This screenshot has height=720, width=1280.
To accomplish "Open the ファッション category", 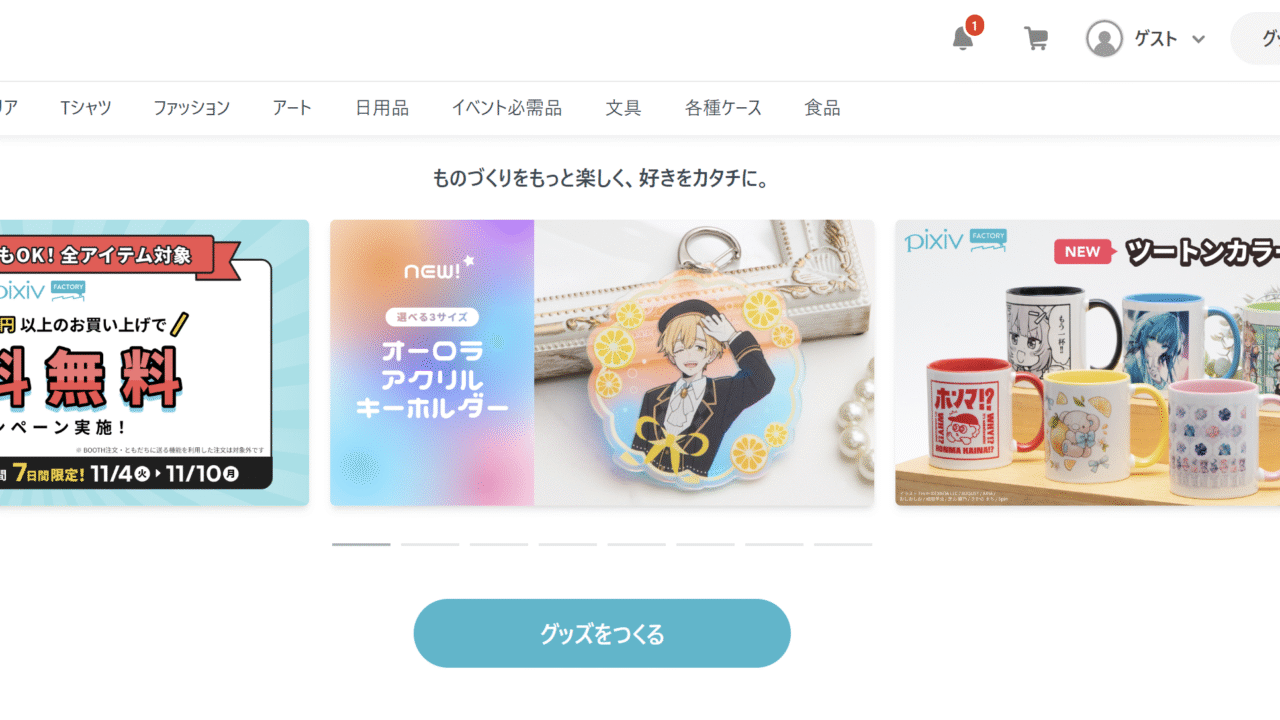I will (x=191, y=108).
